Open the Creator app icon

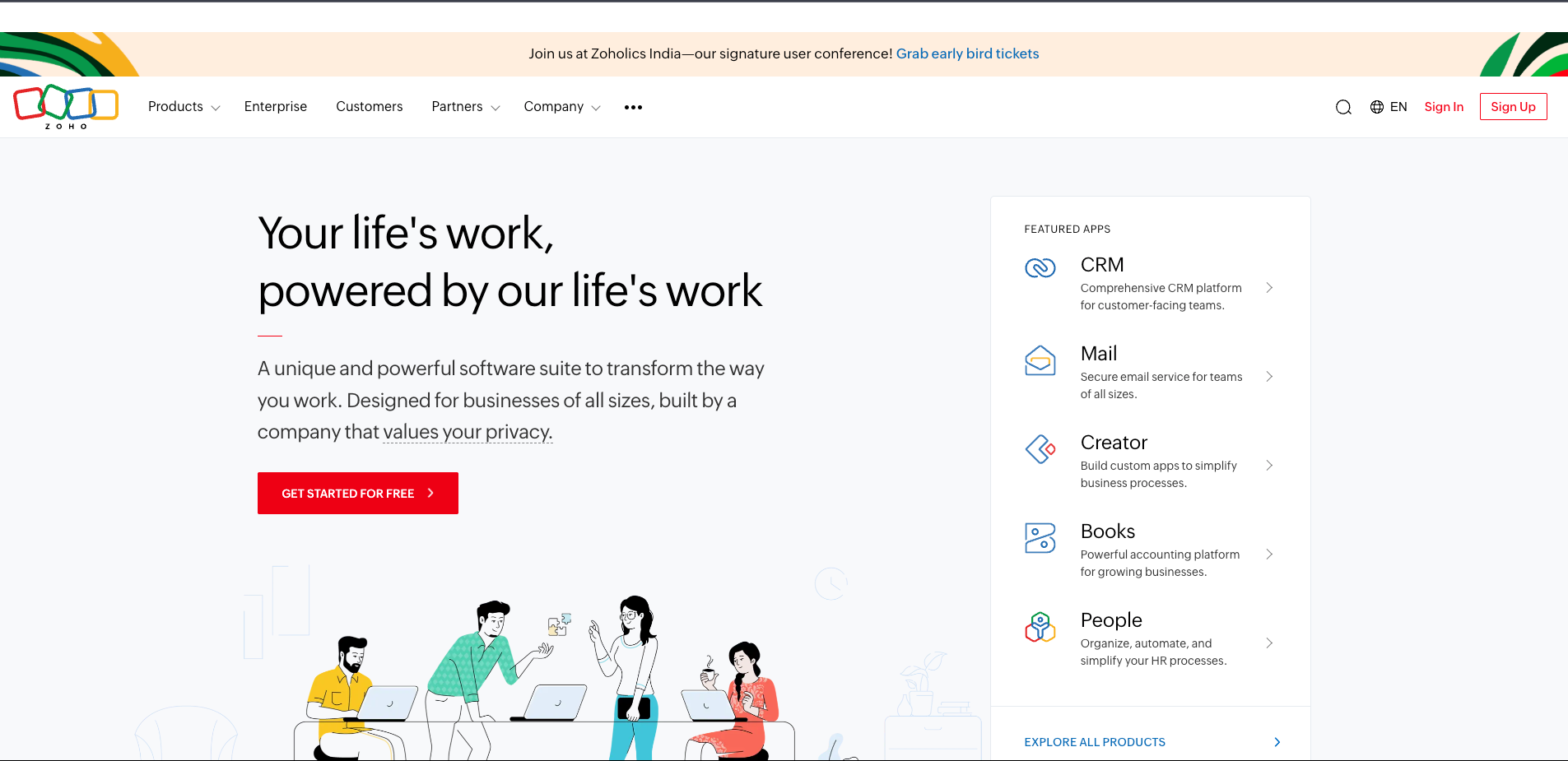click(x=1040, y=449)
